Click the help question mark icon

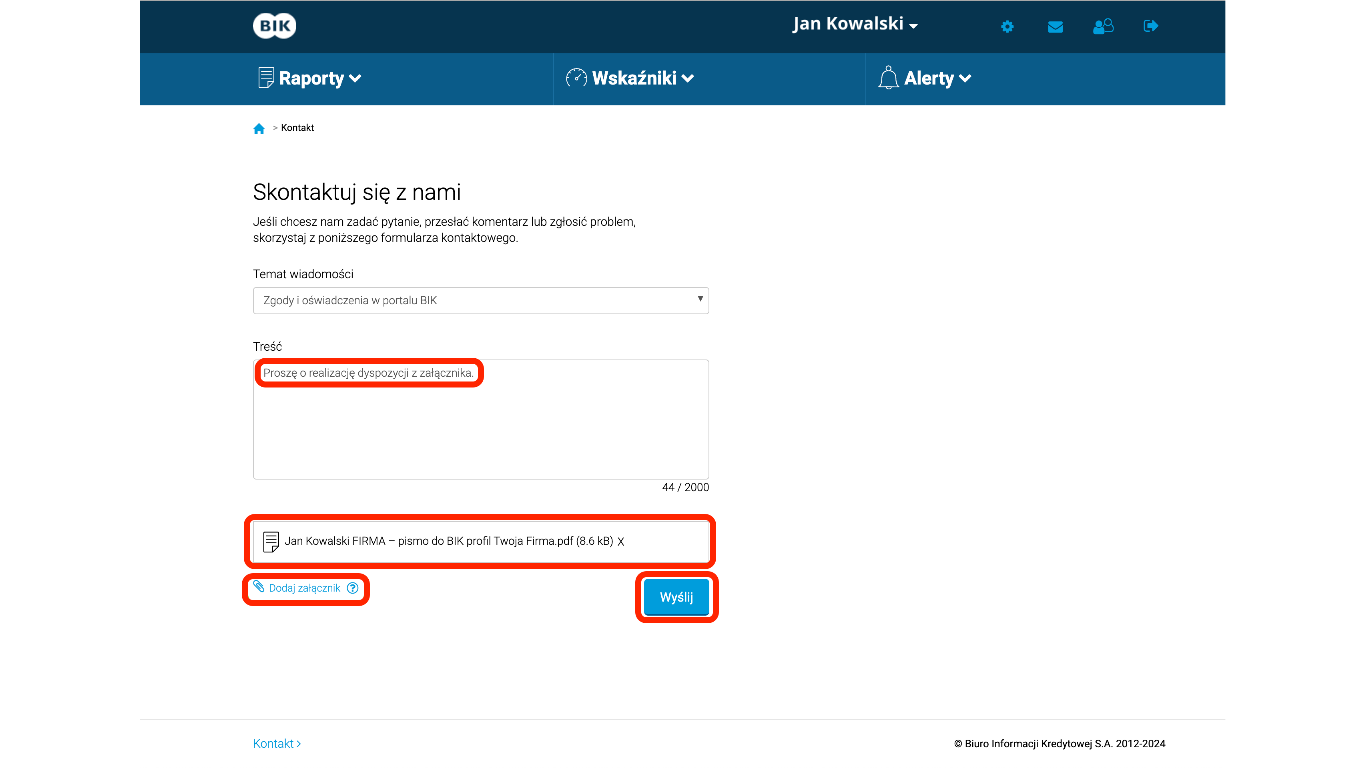click(x=352, y=588)
